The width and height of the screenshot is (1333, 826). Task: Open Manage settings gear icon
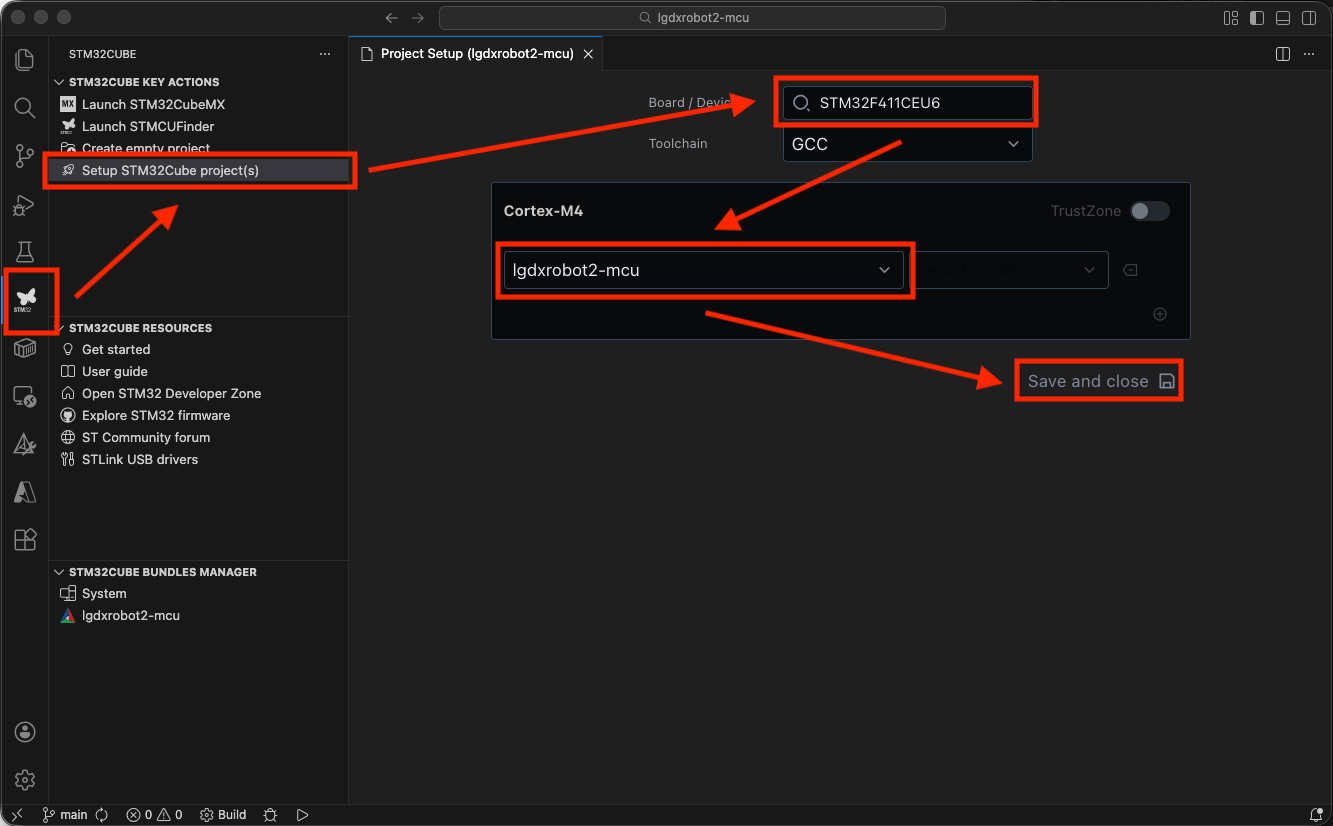coord(25,780)
